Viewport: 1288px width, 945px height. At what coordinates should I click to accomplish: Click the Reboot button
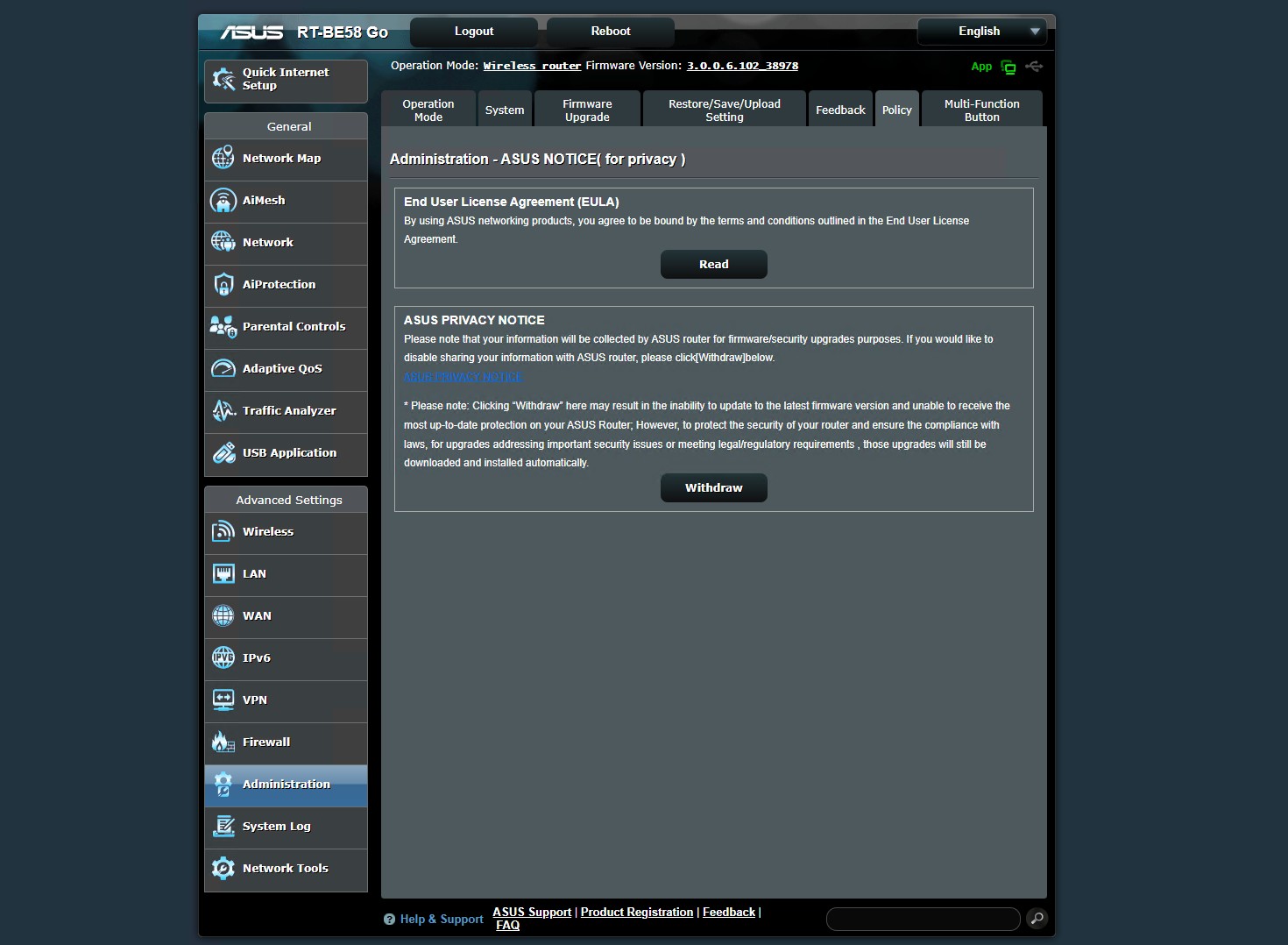coord(611,32)
